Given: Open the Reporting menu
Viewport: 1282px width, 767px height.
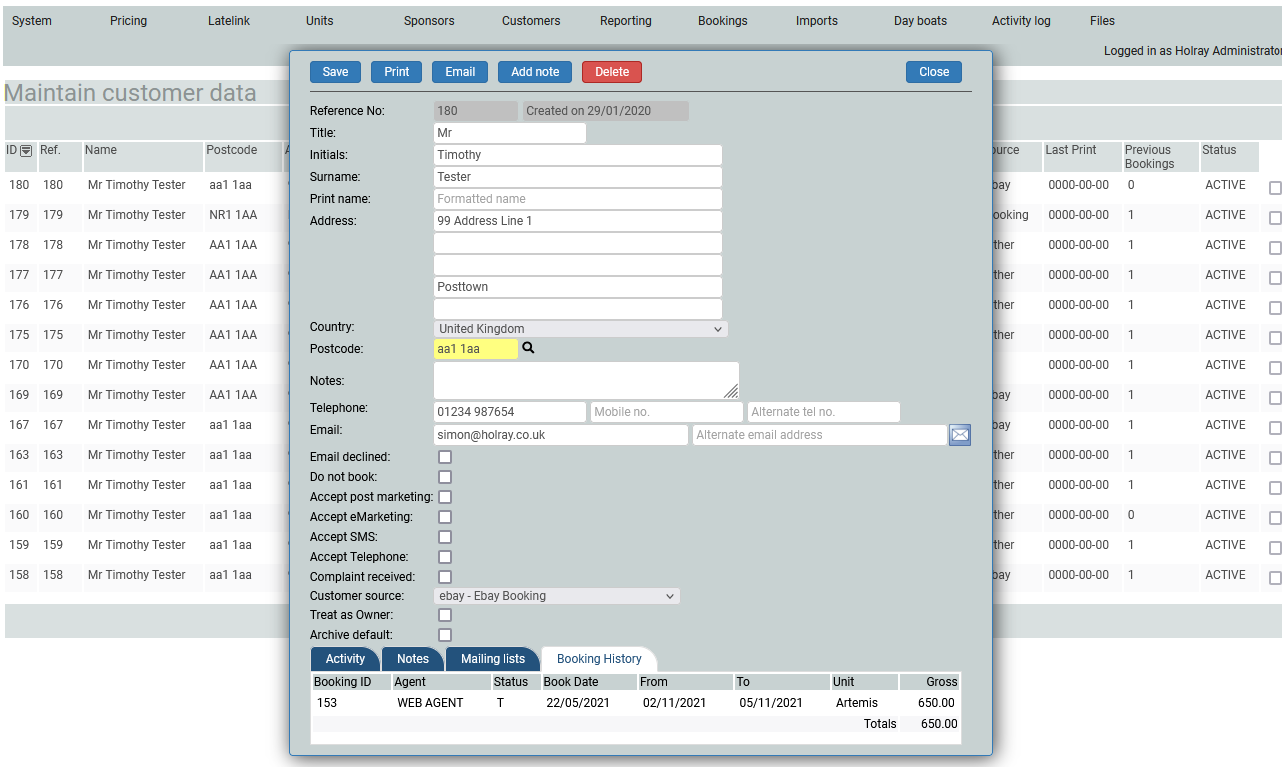Looking at the screenshot, I should (625, 21).
